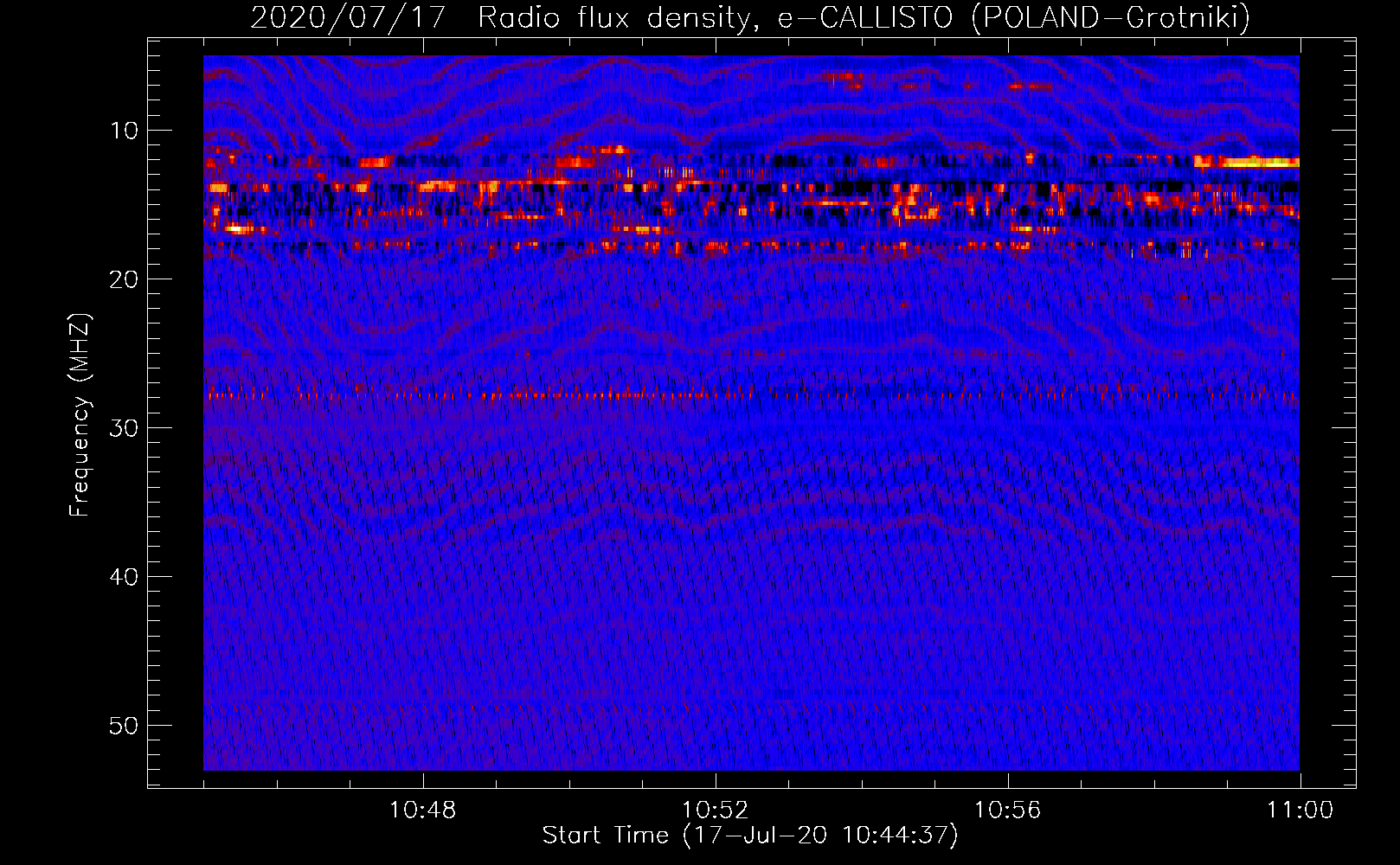
Task: Click the 'Start Time (17-Jul-20 10:44:37)' label
Action: 750,836
